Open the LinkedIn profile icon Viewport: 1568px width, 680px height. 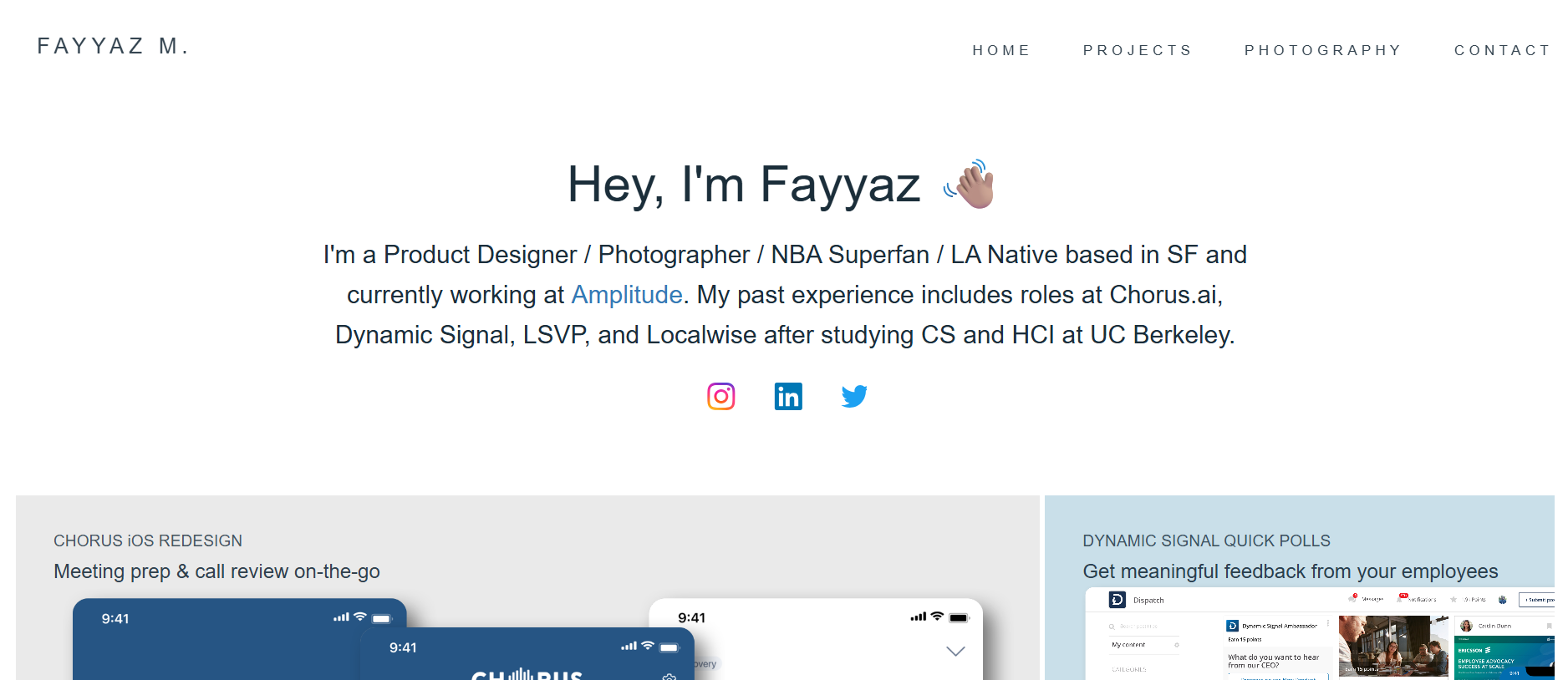[788, 396]
